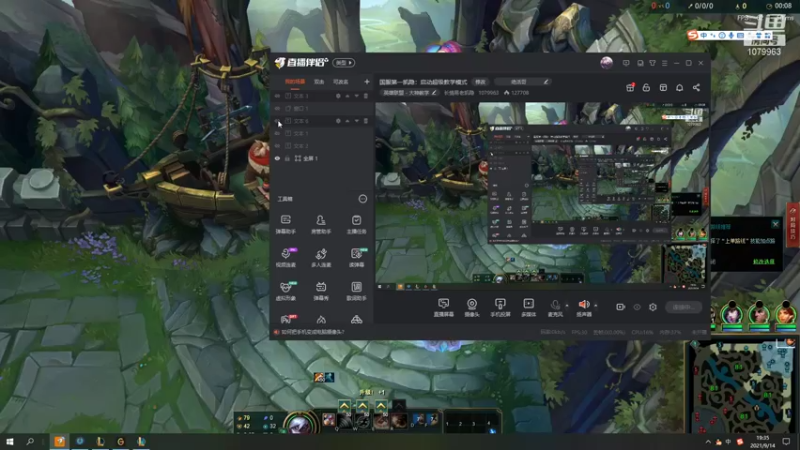This screenshot has height=450, width=800.
Task: Add the 多媒体 multimedia source
Action: tap(529, 308)
